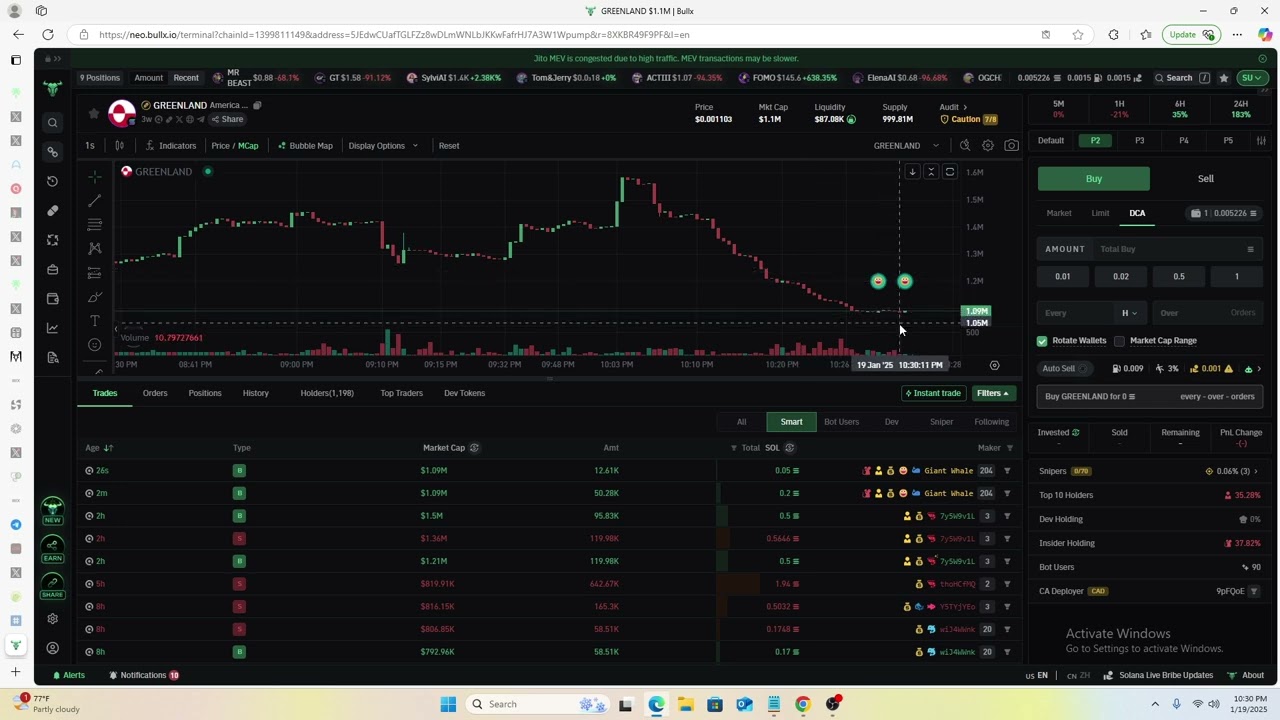The height and width of the screenshot is (720, 1280).
Task: Open GREENLAND chart symbol dropdown
Action: coord(907,146)
